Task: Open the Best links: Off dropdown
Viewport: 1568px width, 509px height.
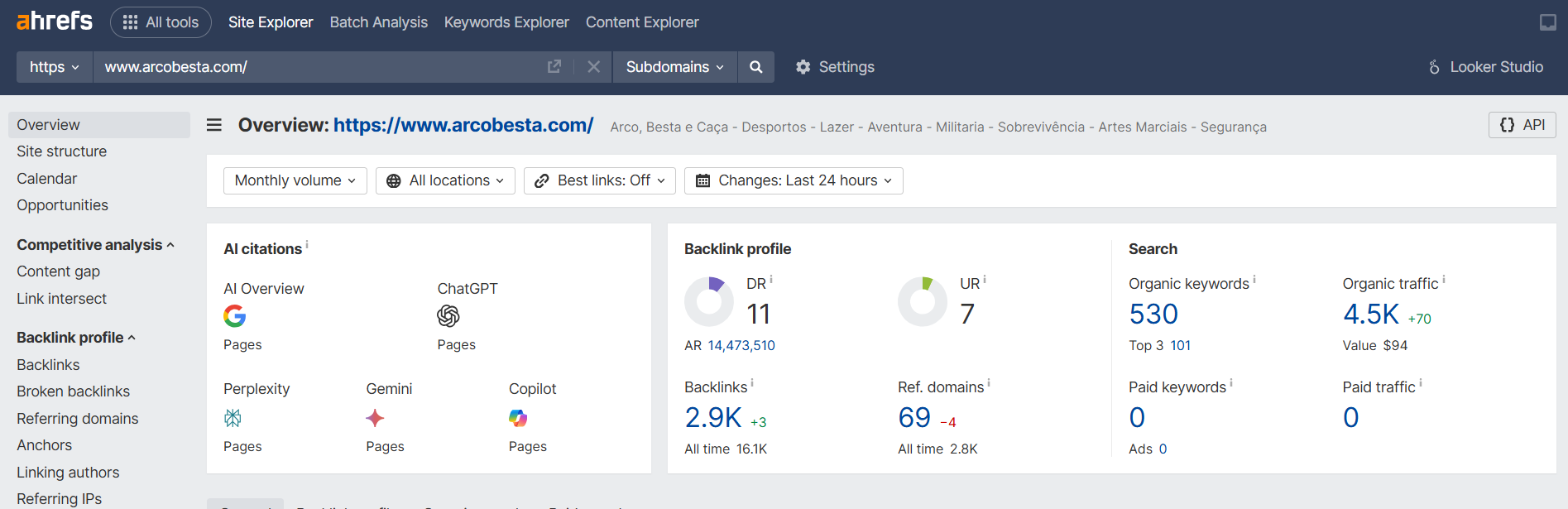Action: coord(600,180)
